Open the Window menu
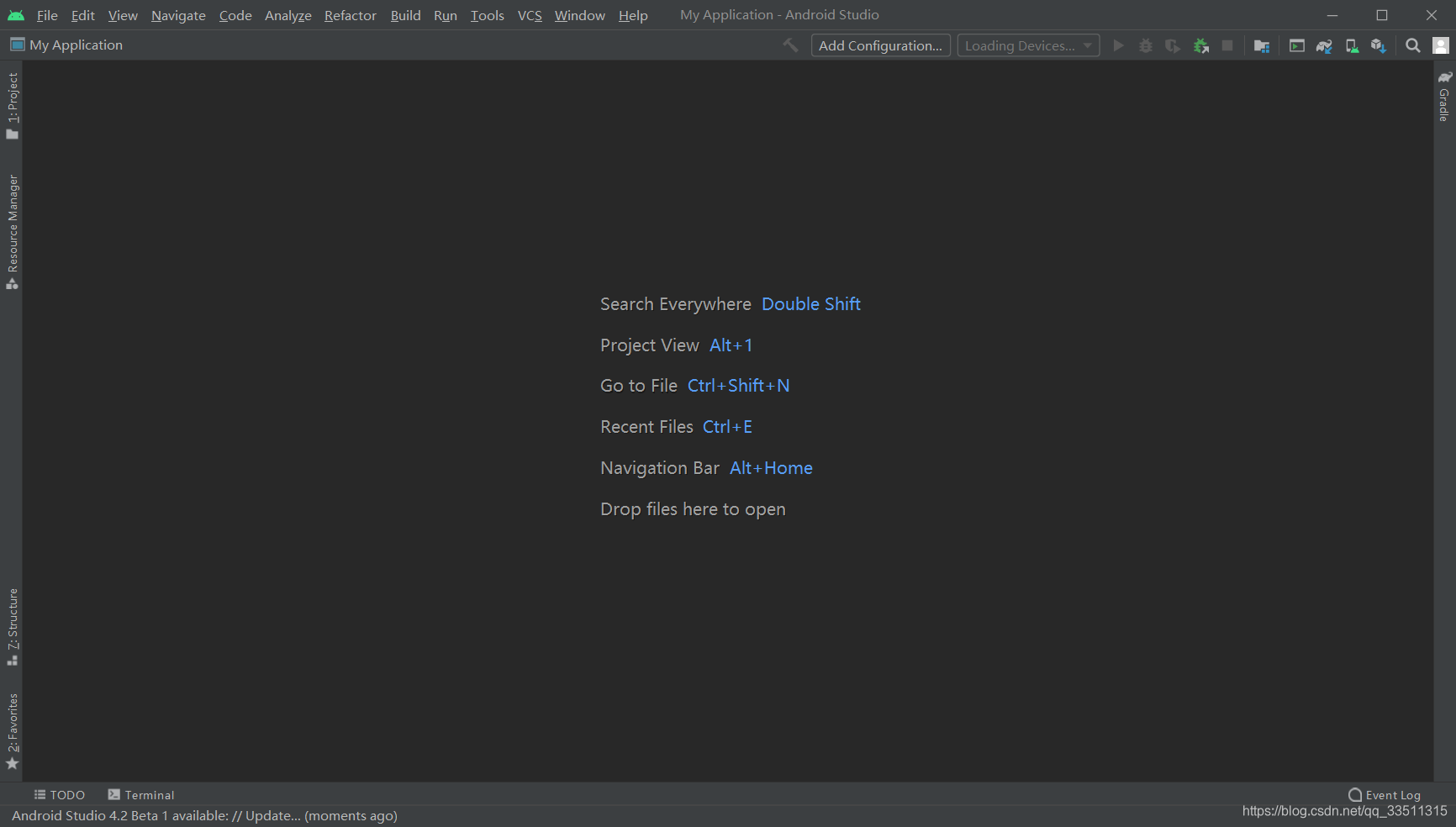Viewport: 1456px width, 827px height. (579, 15)
